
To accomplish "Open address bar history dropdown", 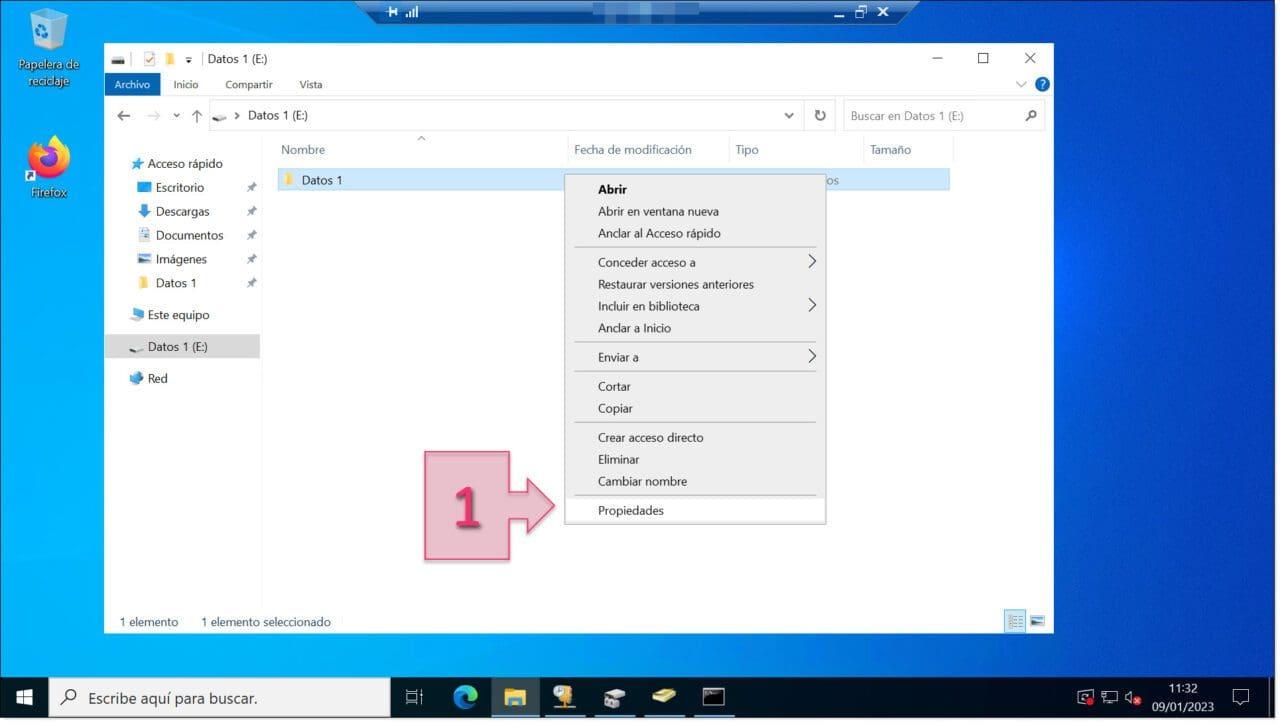I will click(789, 116).
